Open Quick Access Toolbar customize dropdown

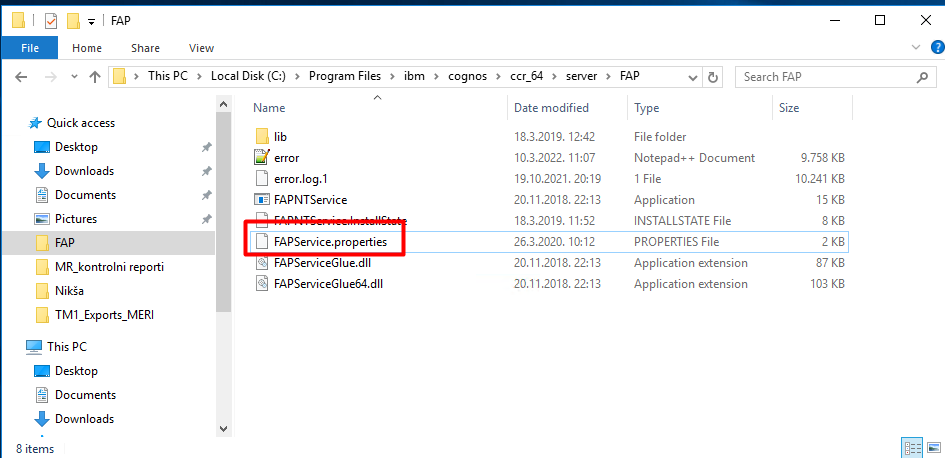point(92,21)
